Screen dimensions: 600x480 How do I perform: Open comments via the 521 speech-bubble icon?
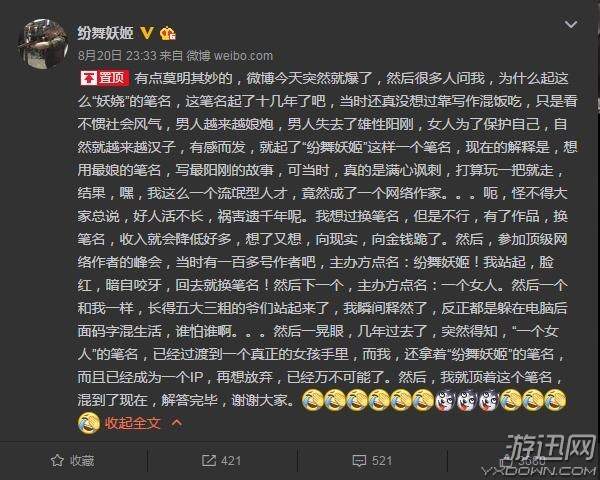359,461
